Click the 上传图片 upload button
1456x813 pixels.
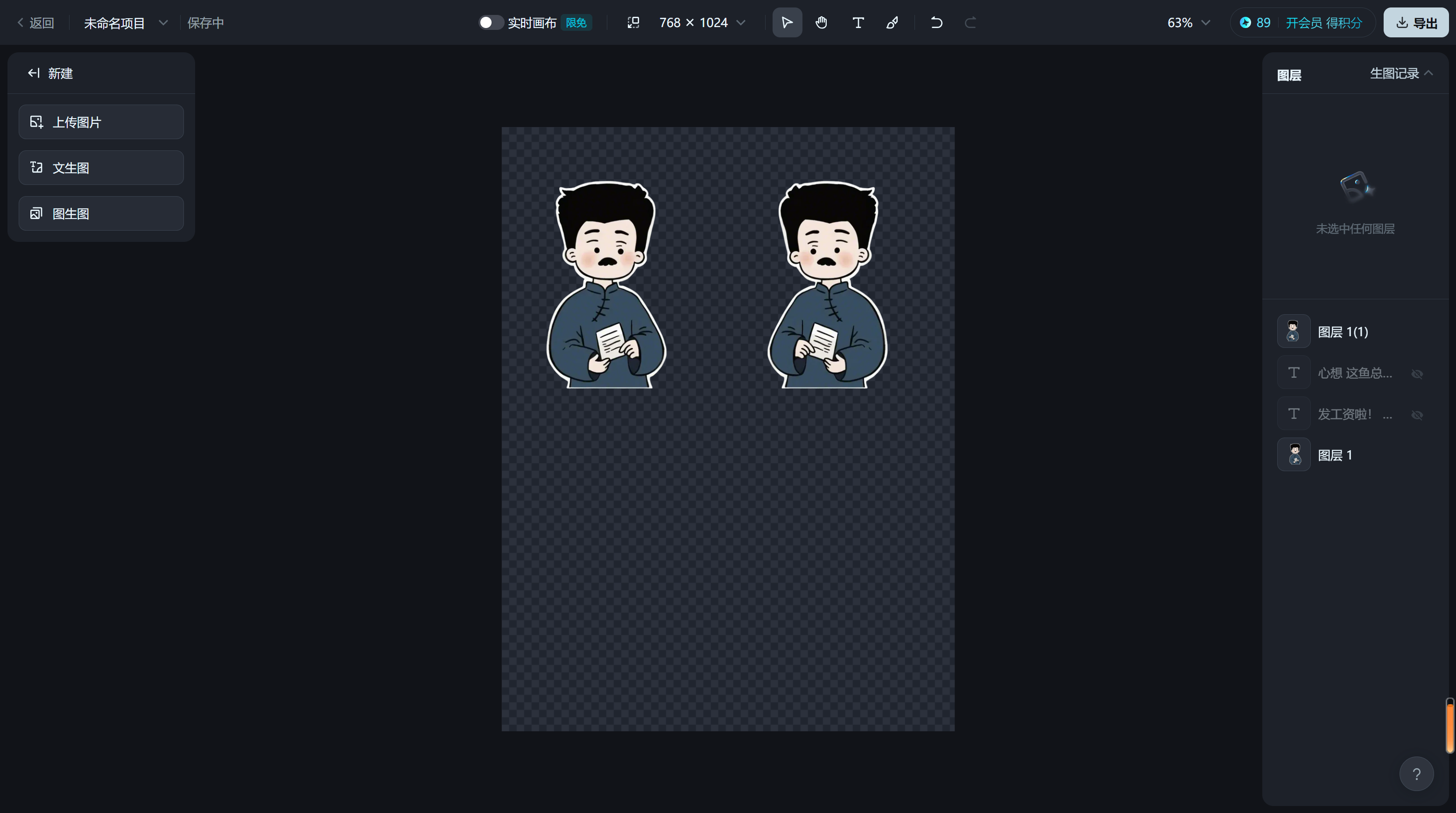(x=101, y=122)
